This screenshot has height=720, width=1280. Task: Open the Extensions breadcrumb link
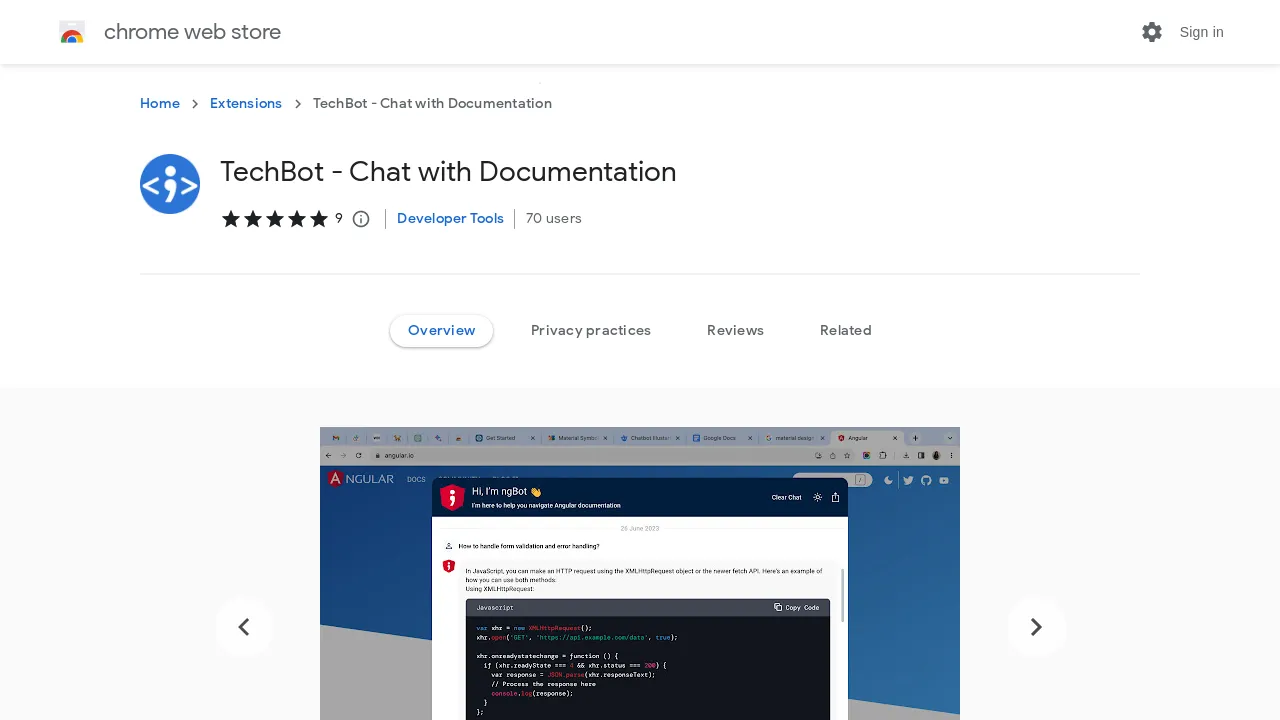[246, 103]
